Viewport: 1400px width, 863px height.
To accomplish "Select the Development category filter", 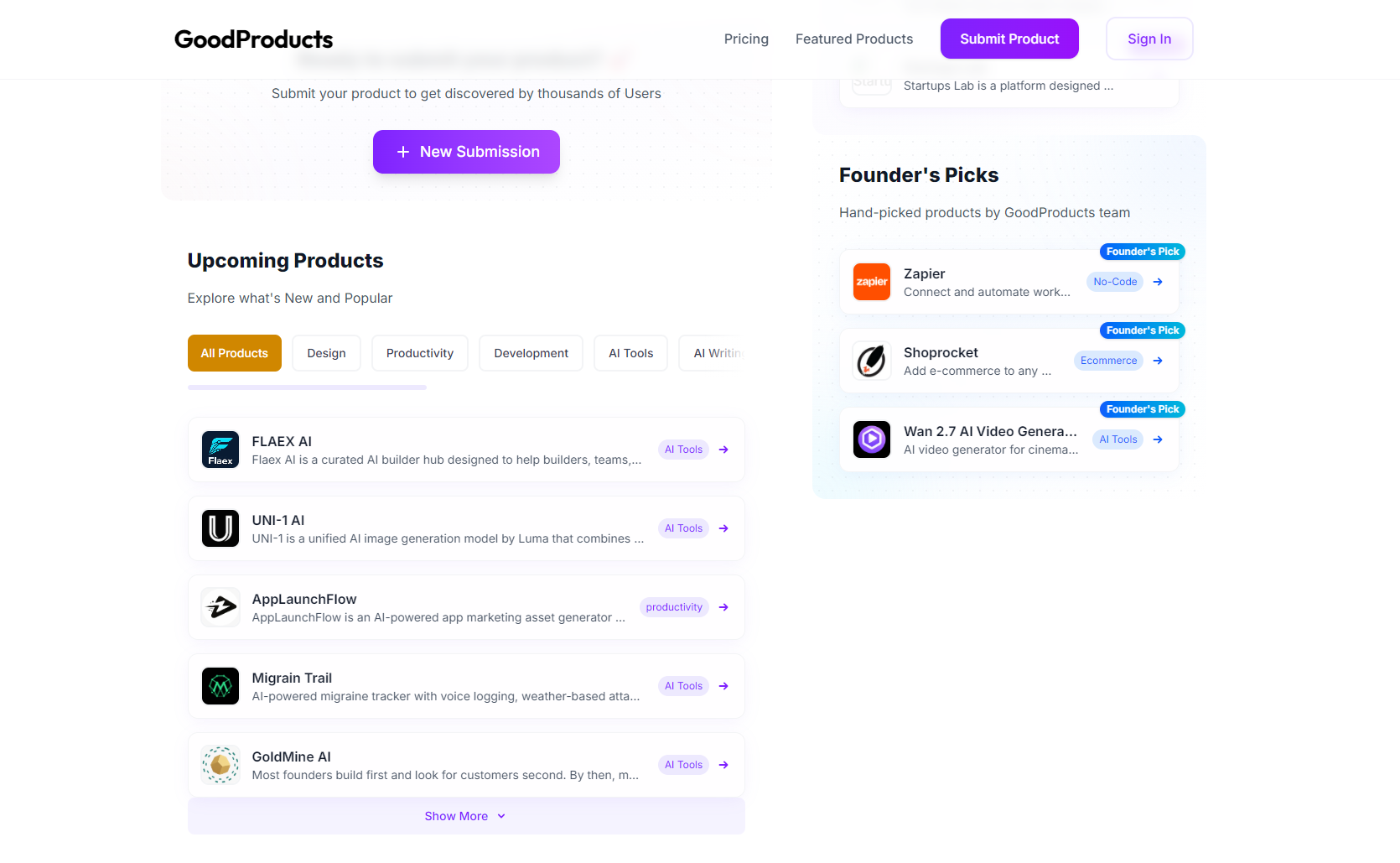I will (x=530, y=352).
